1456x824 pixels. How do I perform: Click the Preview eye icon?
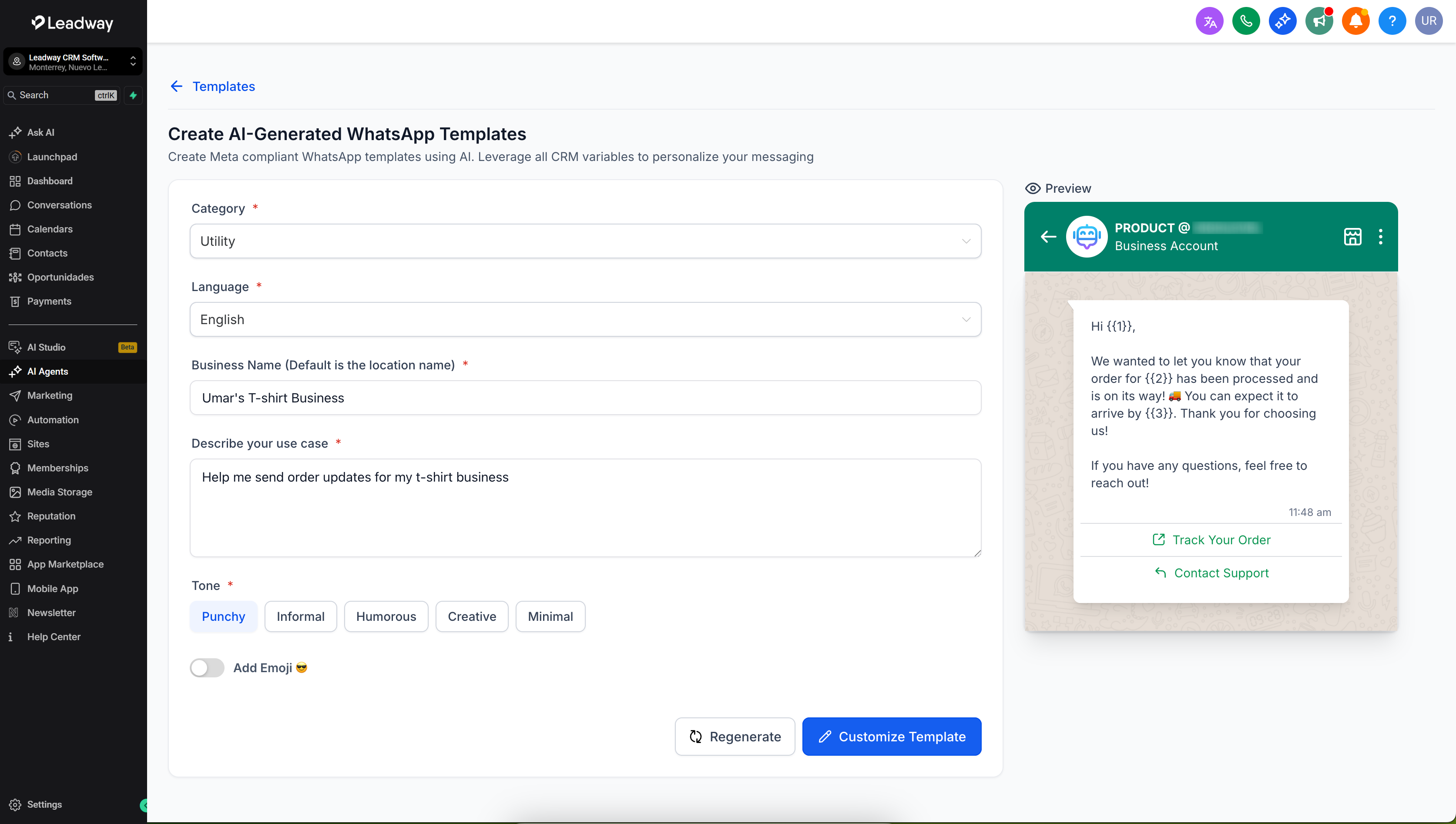tap(1033, 188)
